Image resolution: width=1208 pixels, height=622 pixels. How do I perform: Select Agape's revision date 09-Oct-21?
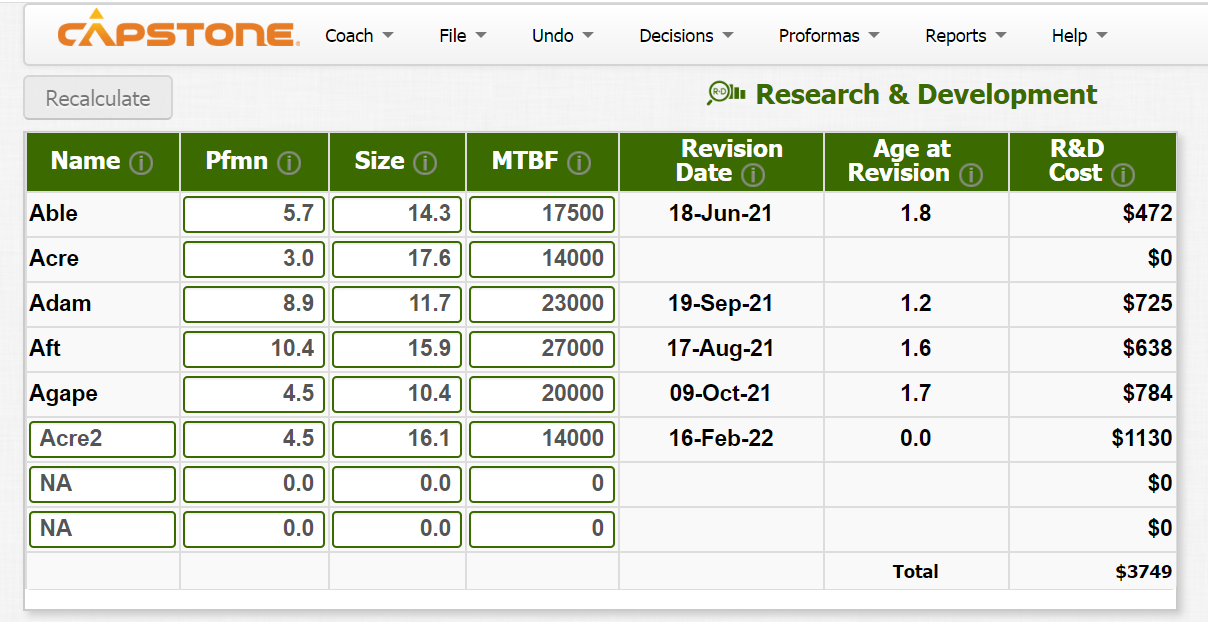(x=721, y=394)
